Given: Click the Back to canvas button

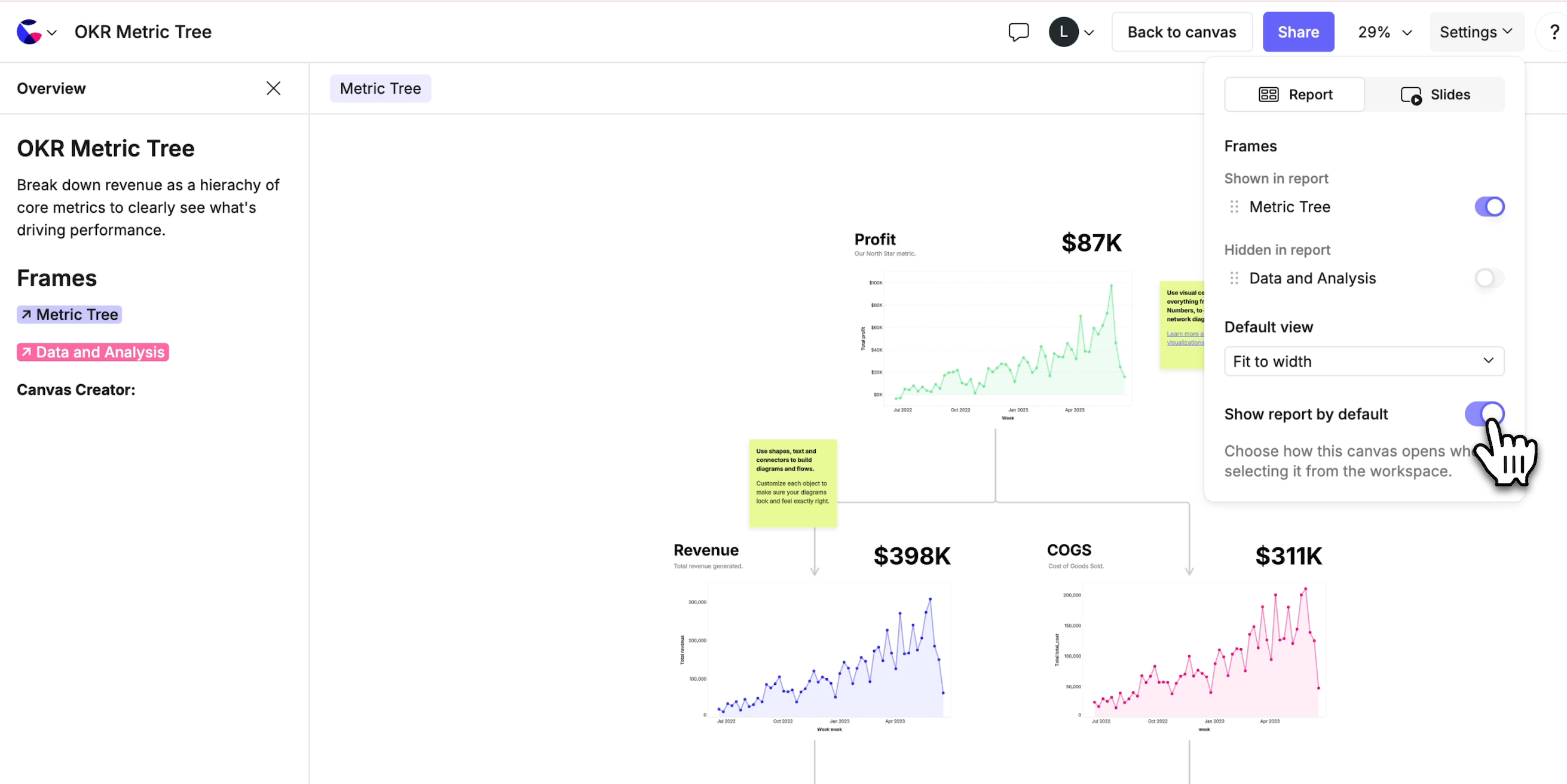Looking at the screenshot, I should (x=1182, y=32).
